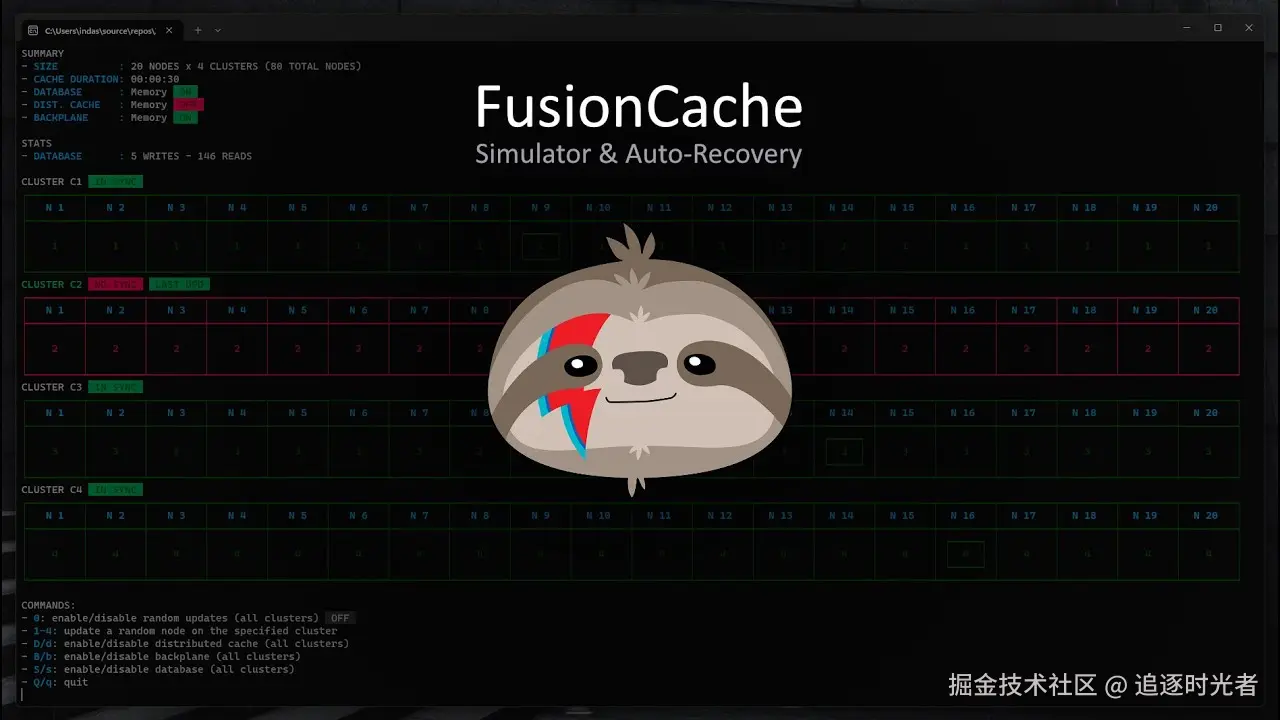Click the N 17 header in Cluster C2
The width and height of the screenshot is (1280, 720).
click(x=1027, y=311)
